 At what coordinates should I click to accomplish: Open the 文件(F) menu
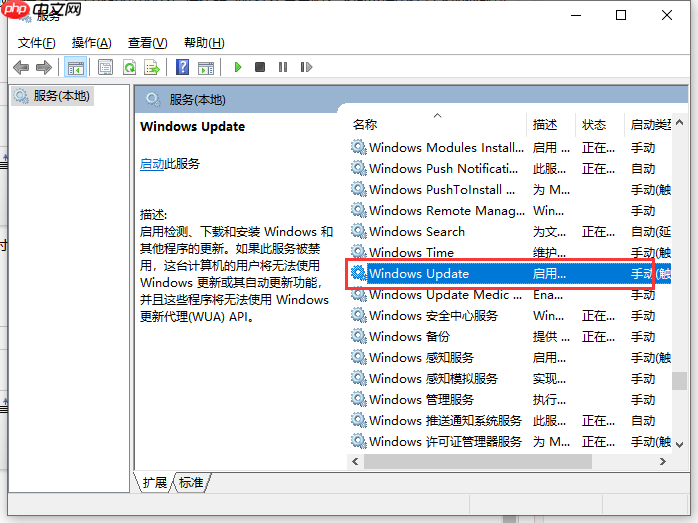point(37,43)
